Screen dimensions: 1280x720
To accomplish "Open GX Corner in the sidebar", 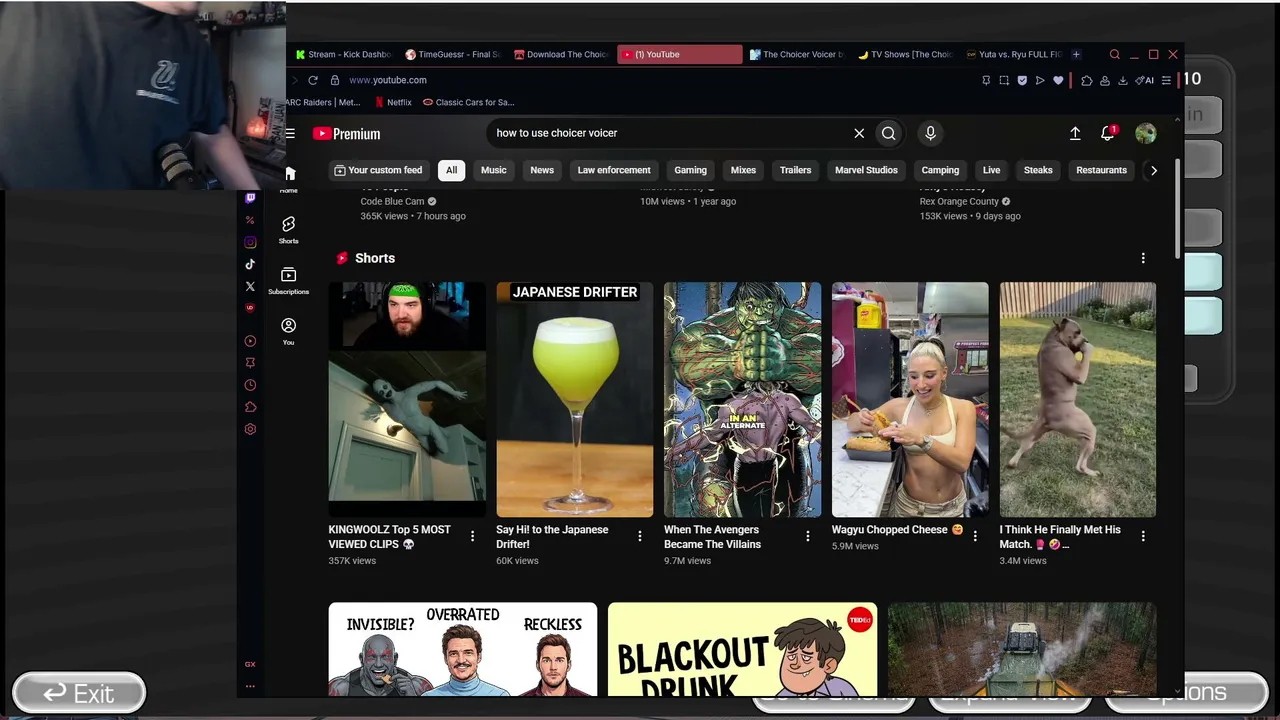I will (x=250, y=664).
